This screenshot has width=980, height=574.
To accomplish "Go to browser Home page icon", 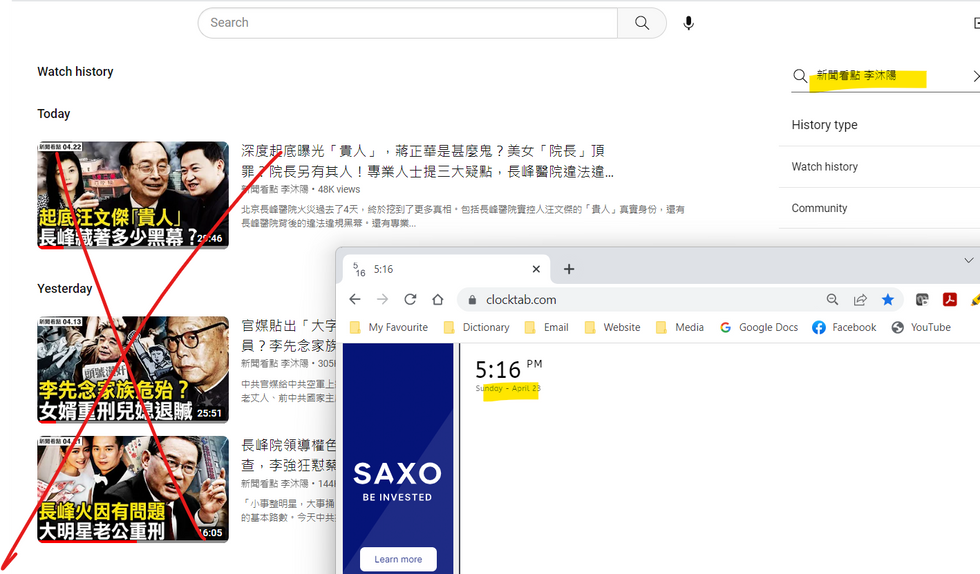I will [x=438, y=300].
